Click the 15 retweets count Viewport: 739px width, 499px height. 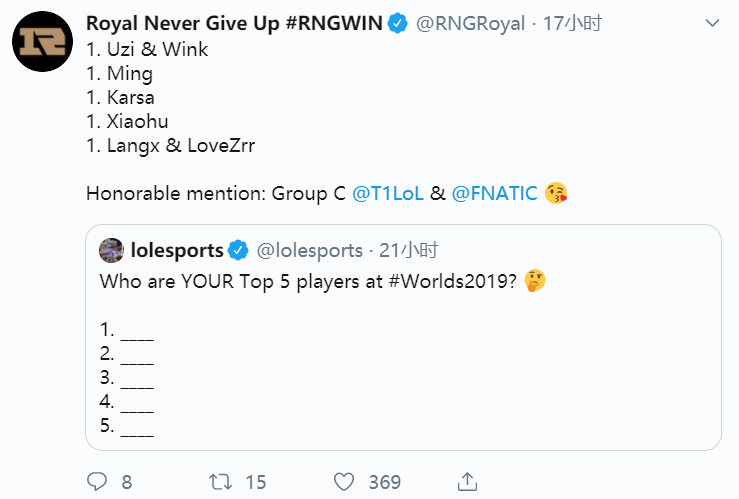tap(256, 482)
